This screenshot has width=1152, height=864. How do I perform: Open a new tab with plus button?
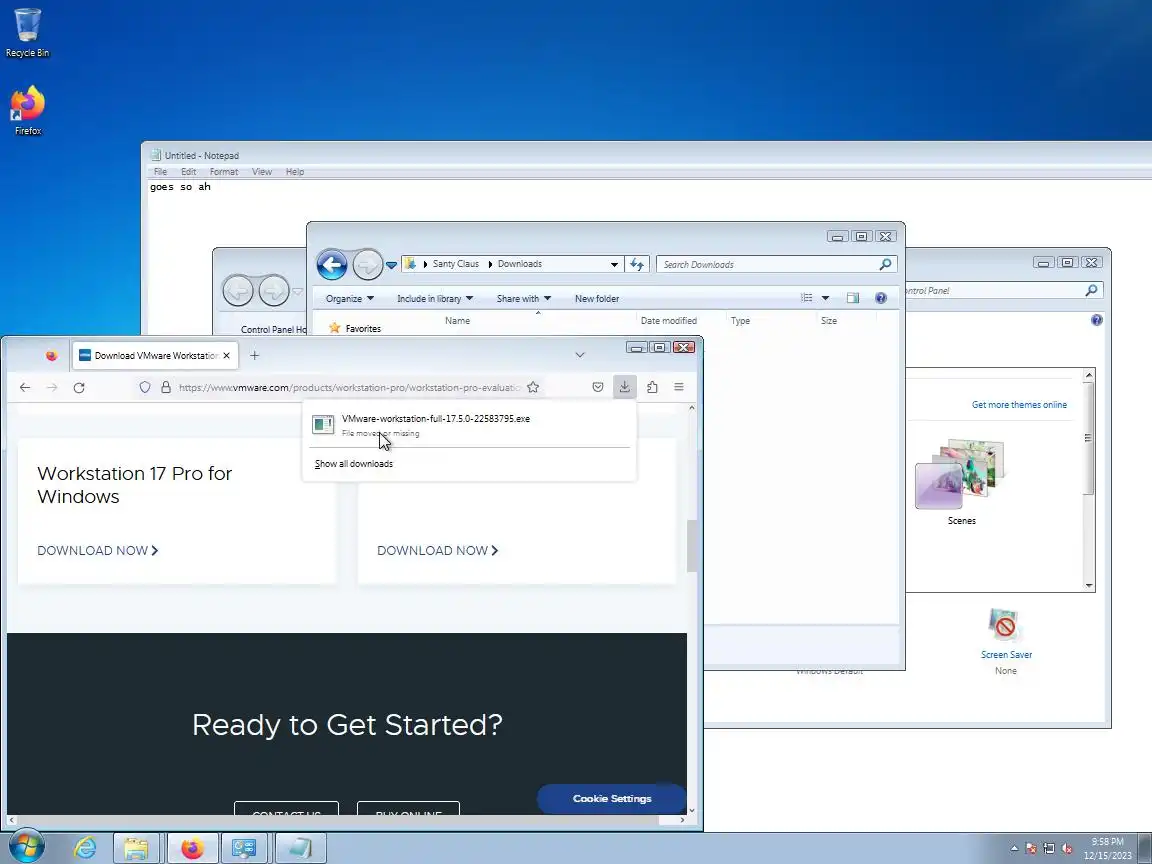coord(255,356)
